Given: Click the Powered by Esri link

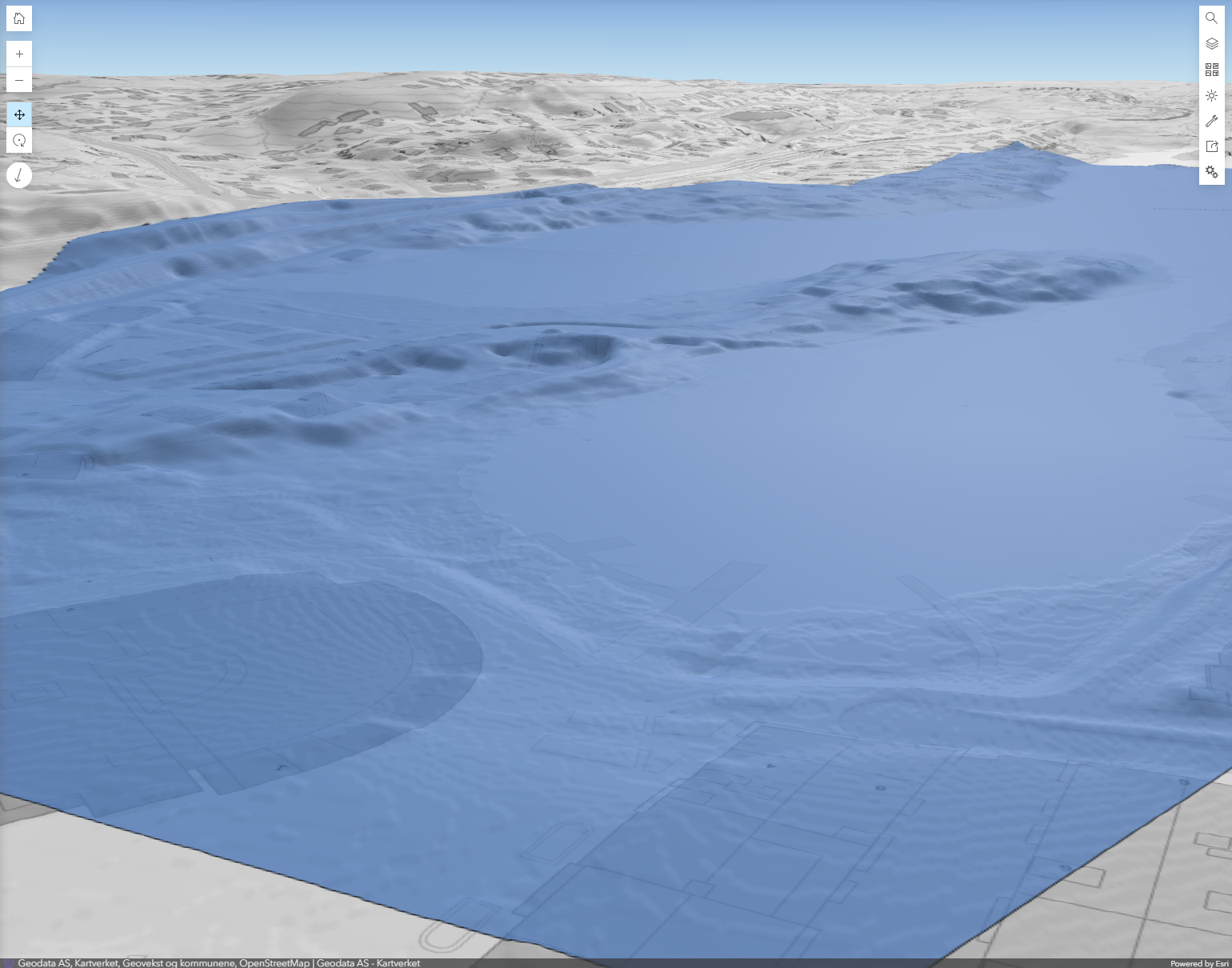Looking at the screenshot, I should tap(1199, 963).
